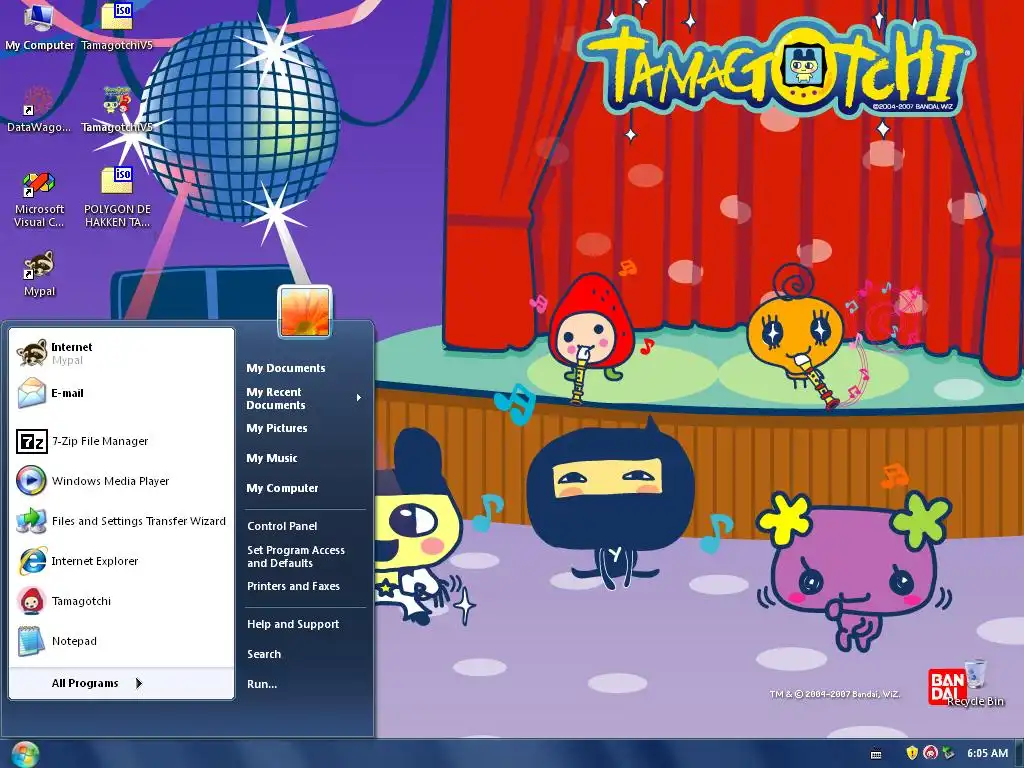
Task: Select the TamagotchiV5 ISO file icon
Action: pos(117,26)
